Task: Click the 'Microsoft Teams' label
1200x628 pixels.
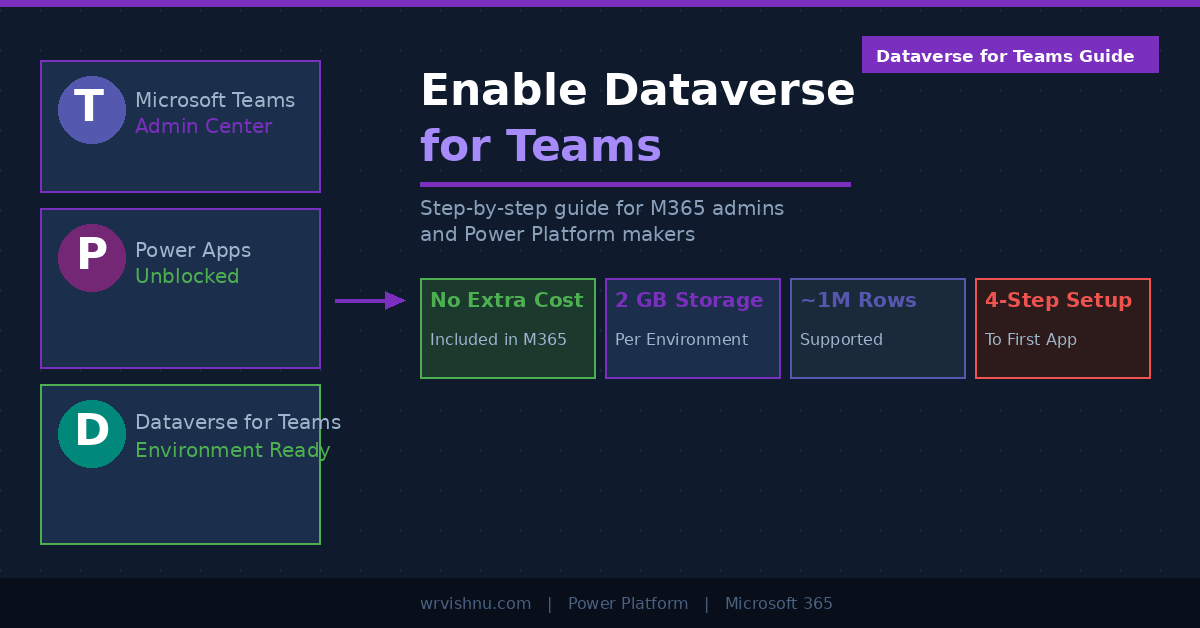Action: click(215, 101)
